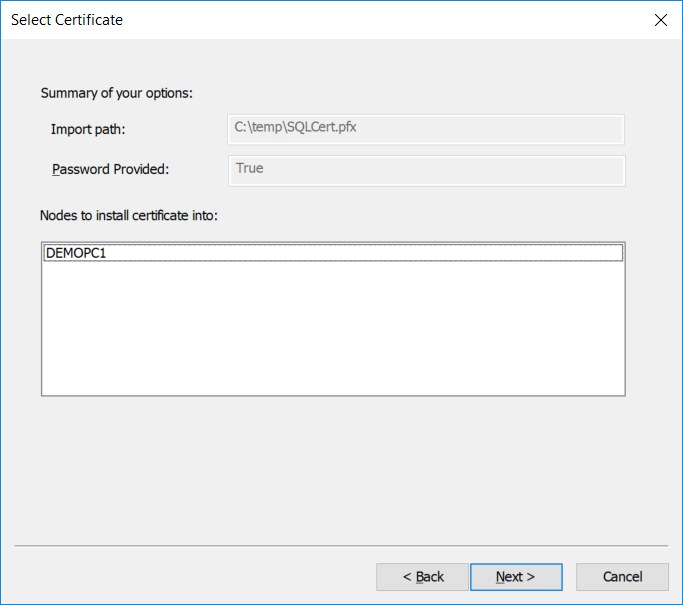Click the Import path text field
The image size is (683, 605).
click(x=426, y=129)
